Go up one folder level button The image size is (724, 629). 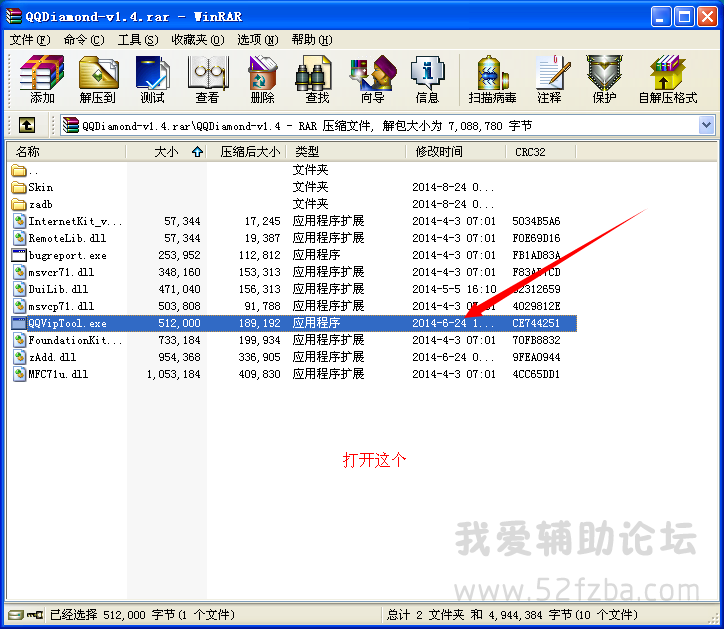[x=27, y=125]
